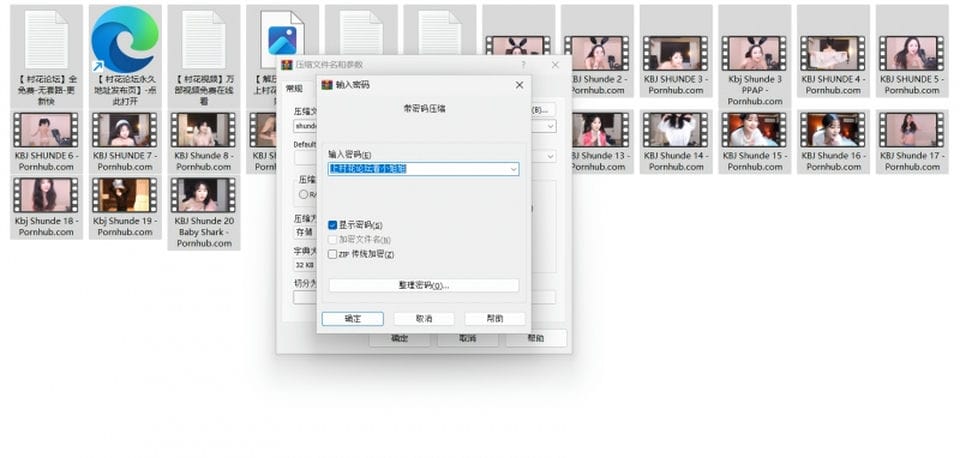Viewport: 960px width, 458px height.
Task: Focus the 输入密码(E) password field
Action: click(424, 169)
